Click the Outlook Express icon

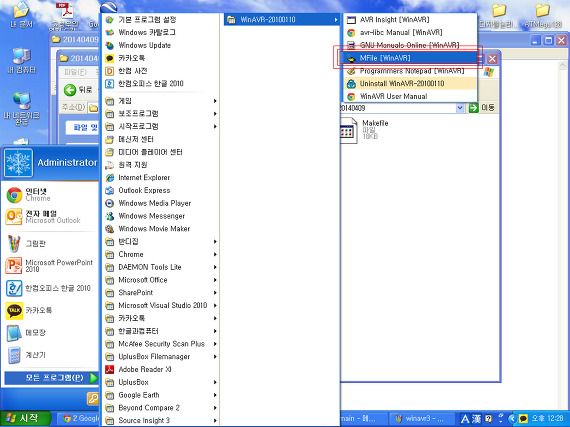pyautogui.click(x=109, y=190)
